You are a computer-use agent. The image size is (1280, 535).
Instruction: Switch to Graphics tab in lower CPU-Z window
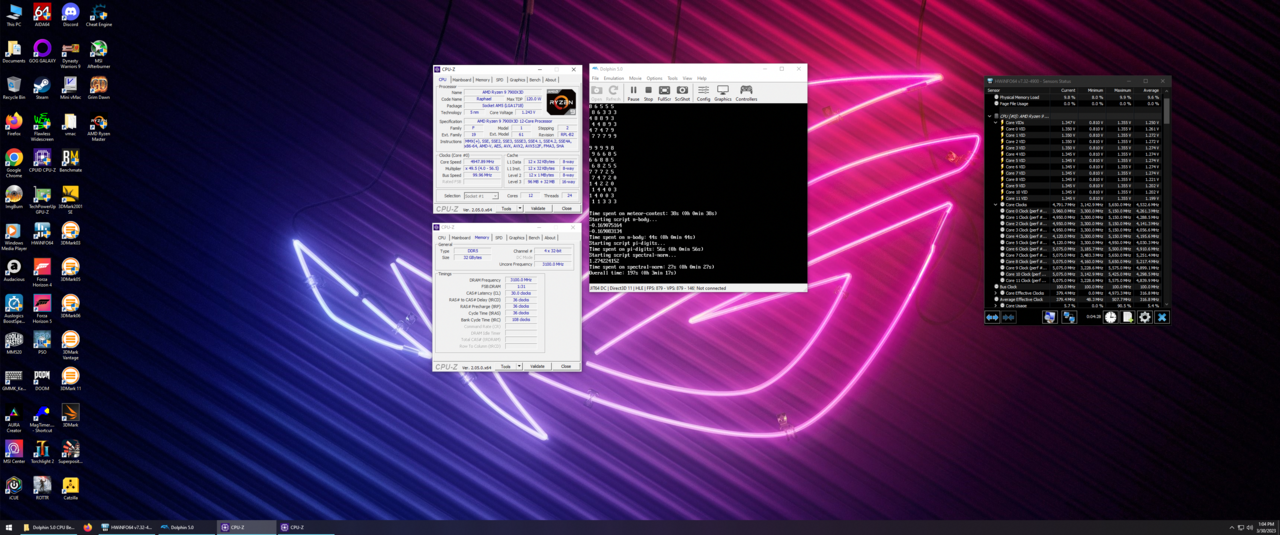[x=516, y=238]
